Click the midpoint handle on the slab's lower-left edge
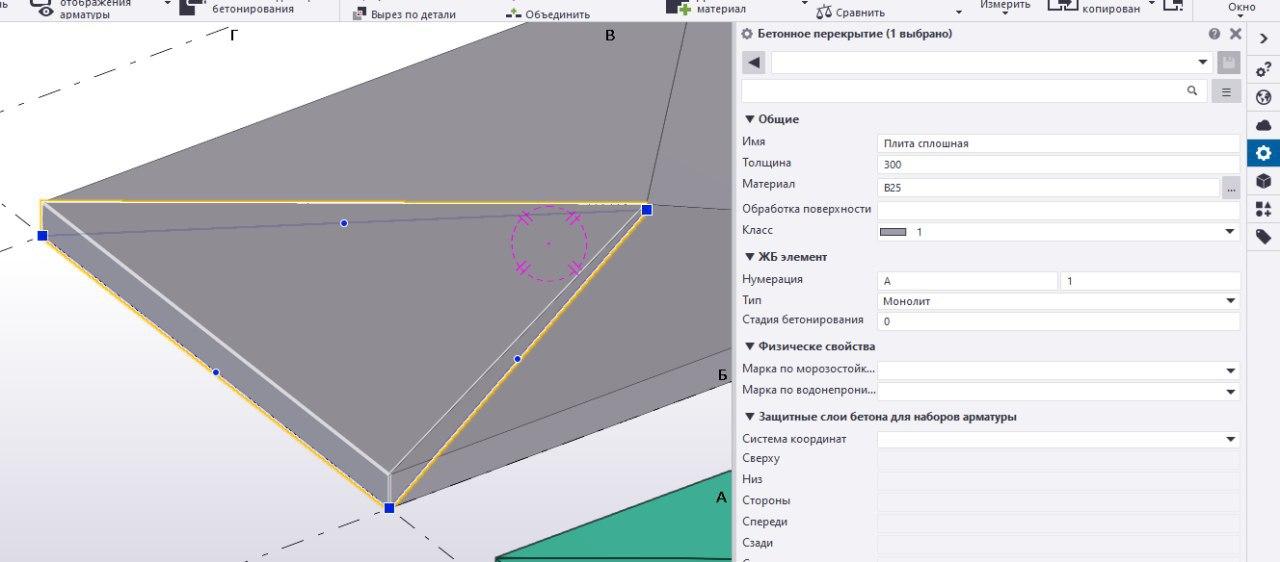The height and width of the screenshot is (562, 1280). pyautogui.click(x=216, y=372)
